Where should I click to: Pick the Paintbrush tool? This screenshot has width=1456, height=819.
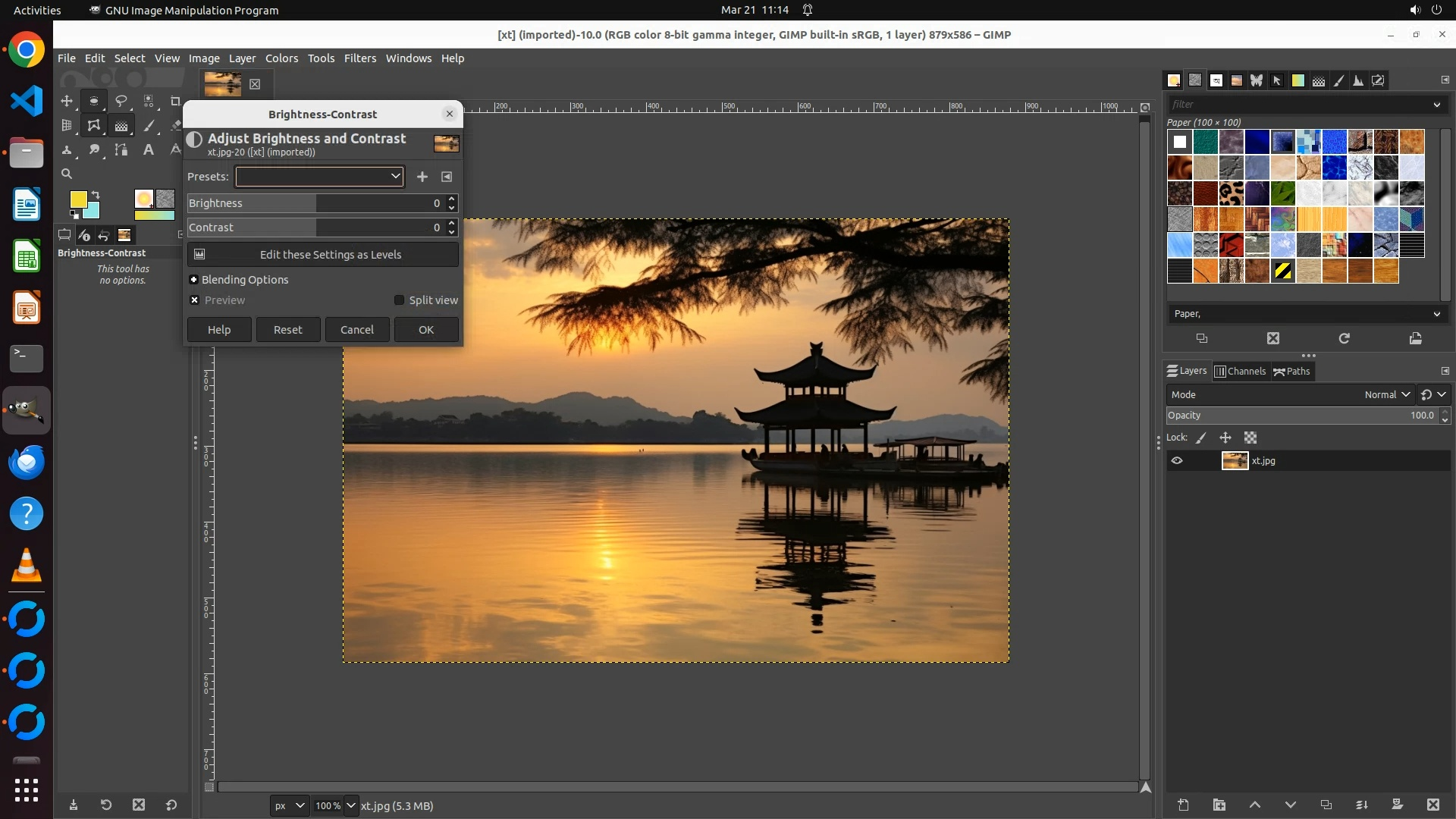[149, 125]
